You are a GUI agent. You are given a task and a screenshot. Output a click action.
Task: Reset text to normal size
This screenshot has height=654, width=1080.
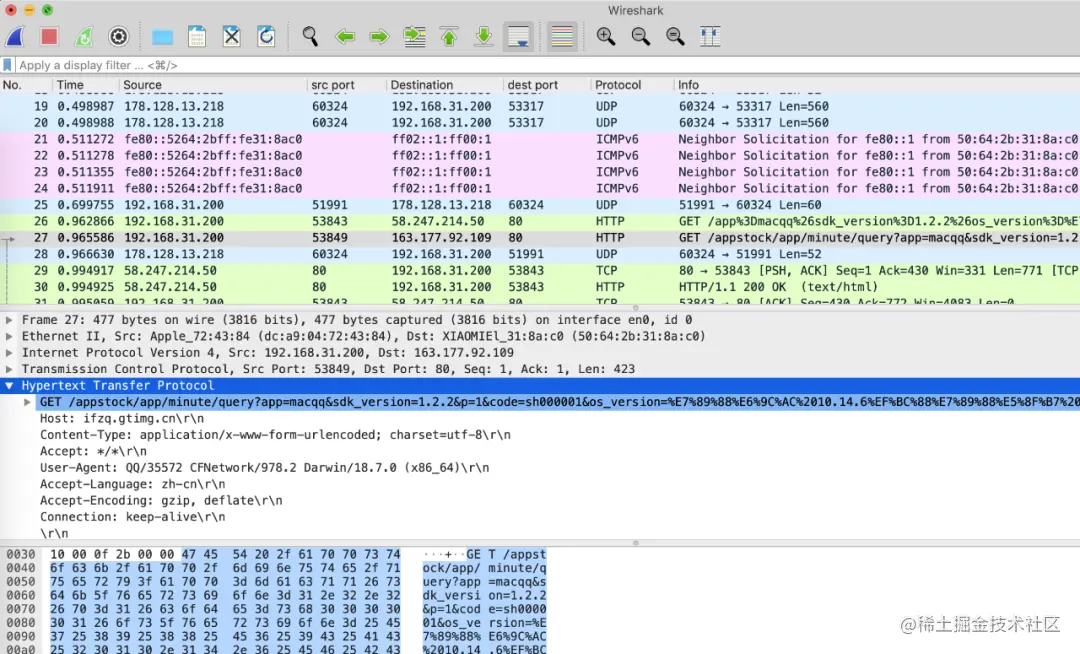click(x=675, y=36)
